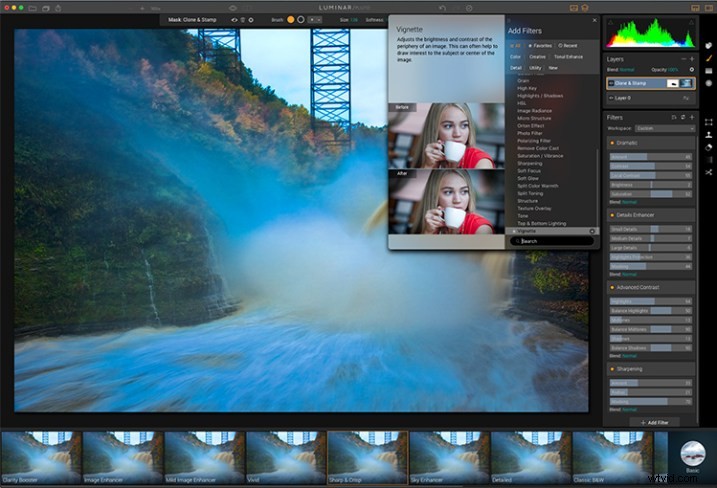Click the undo arrow icon
This screenshot has width=717, height=488.
point(442,8)
